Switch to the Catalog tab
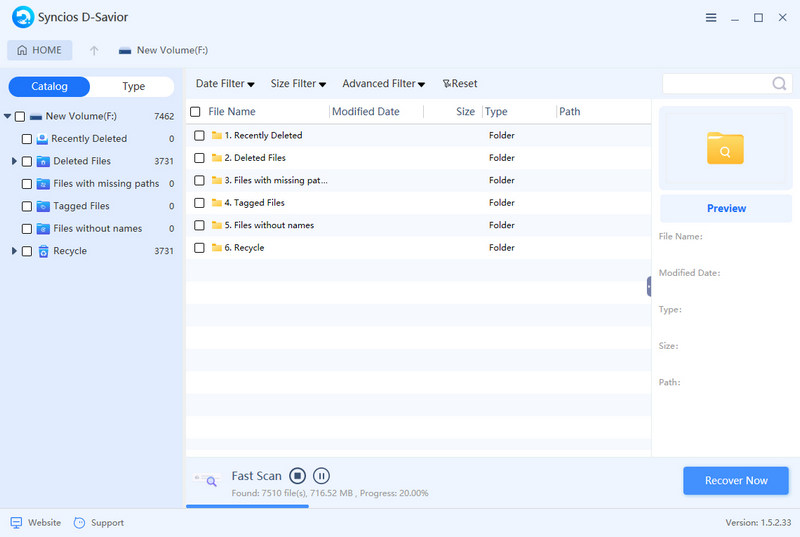The image size is (800, 537). coord(49,86)
